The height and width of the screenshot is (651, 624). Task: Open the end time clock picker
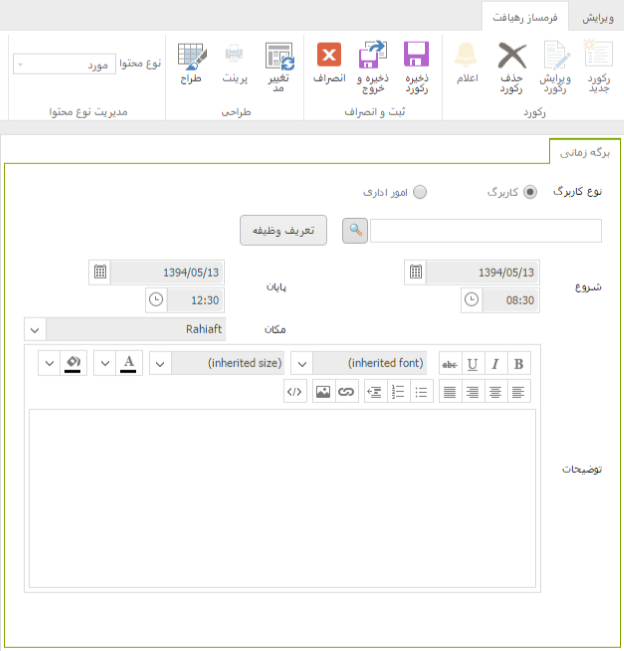pyautogui.click(x=156, y=300)
